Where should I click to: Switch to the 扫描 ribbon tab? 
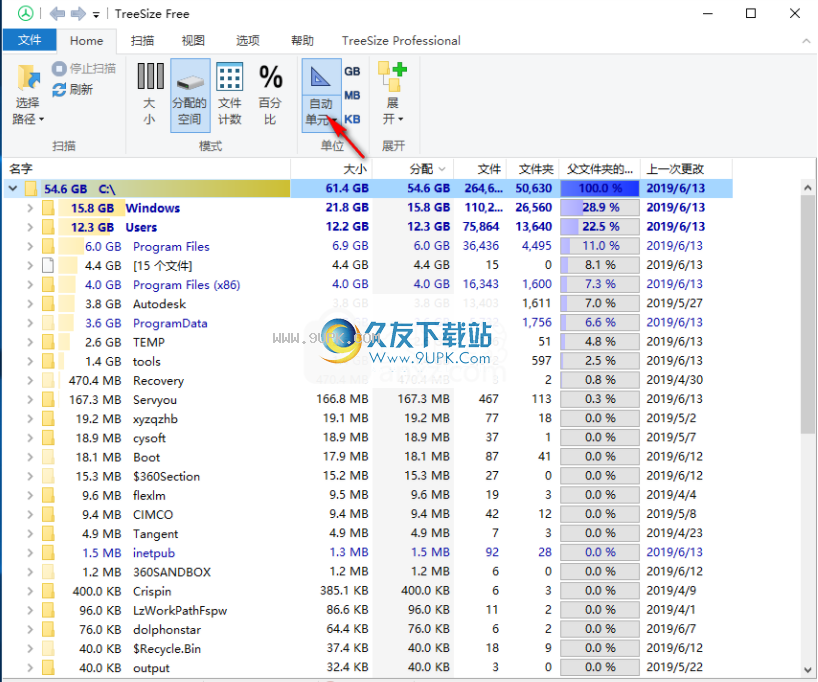click(142, 41)
